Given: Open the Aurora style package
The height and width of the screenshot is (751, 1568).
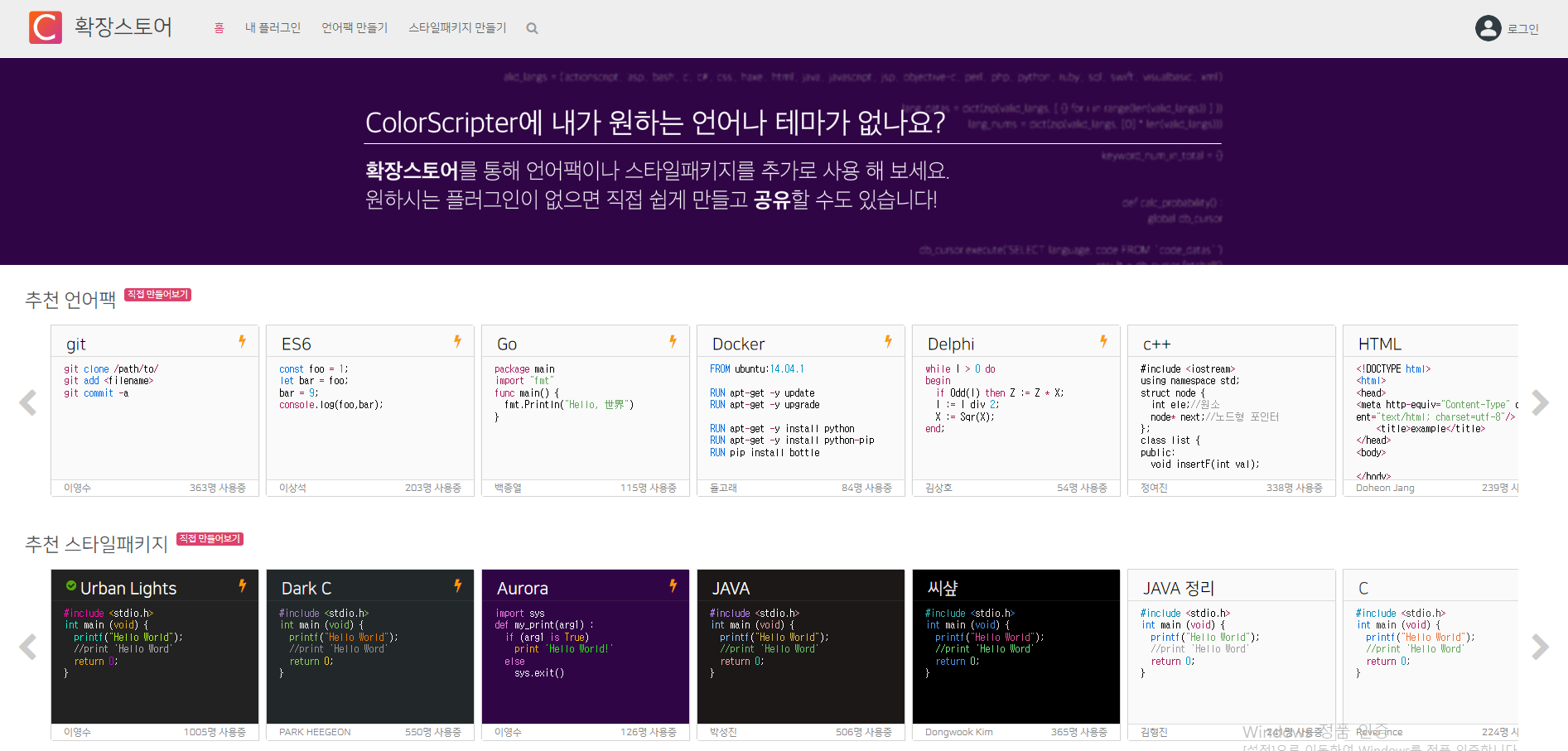Looking at the screenshot, I should (586, 655).
